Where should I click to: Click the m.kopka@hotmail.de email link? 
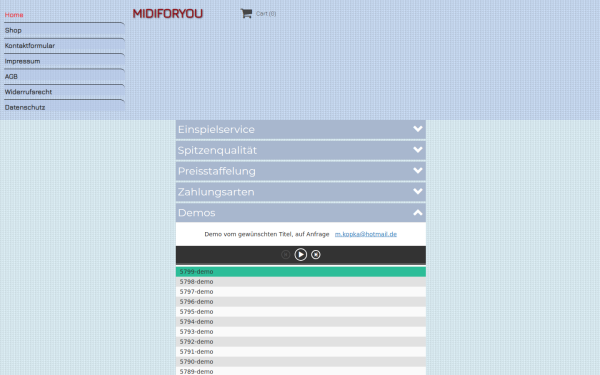coord(366,234)
